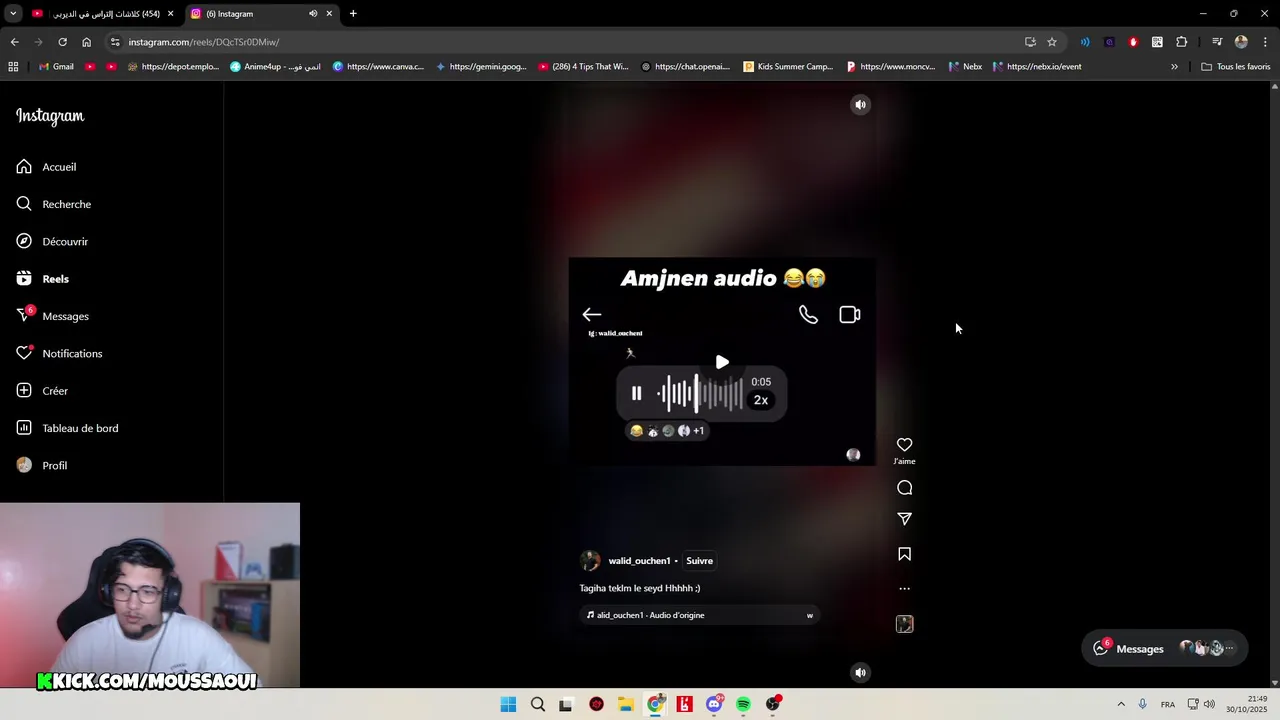Screen dimensions: 1280x720
Task: Open more options three-dots on reel
Action: (904, 589)
